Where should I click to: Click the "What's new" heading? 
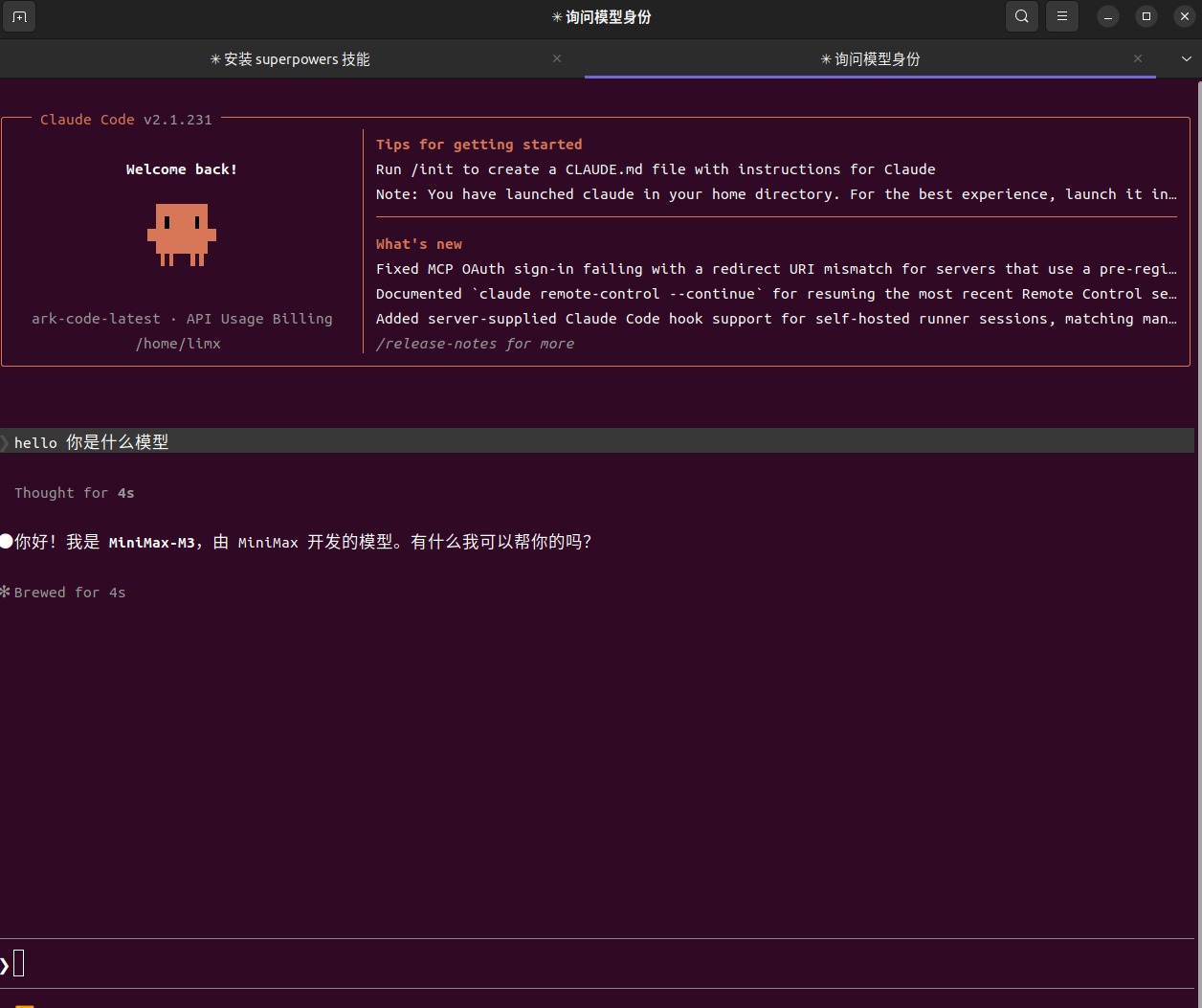pos(418,244)
